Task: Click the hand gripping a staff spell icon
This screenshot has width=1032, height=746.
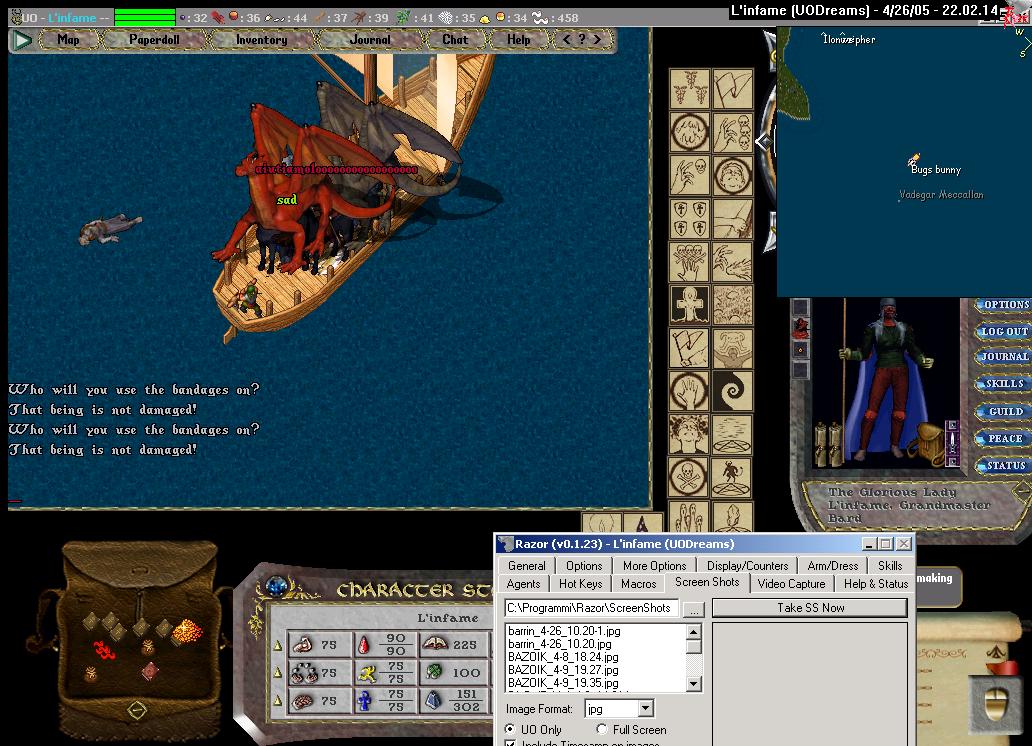Action: (732, 219)
